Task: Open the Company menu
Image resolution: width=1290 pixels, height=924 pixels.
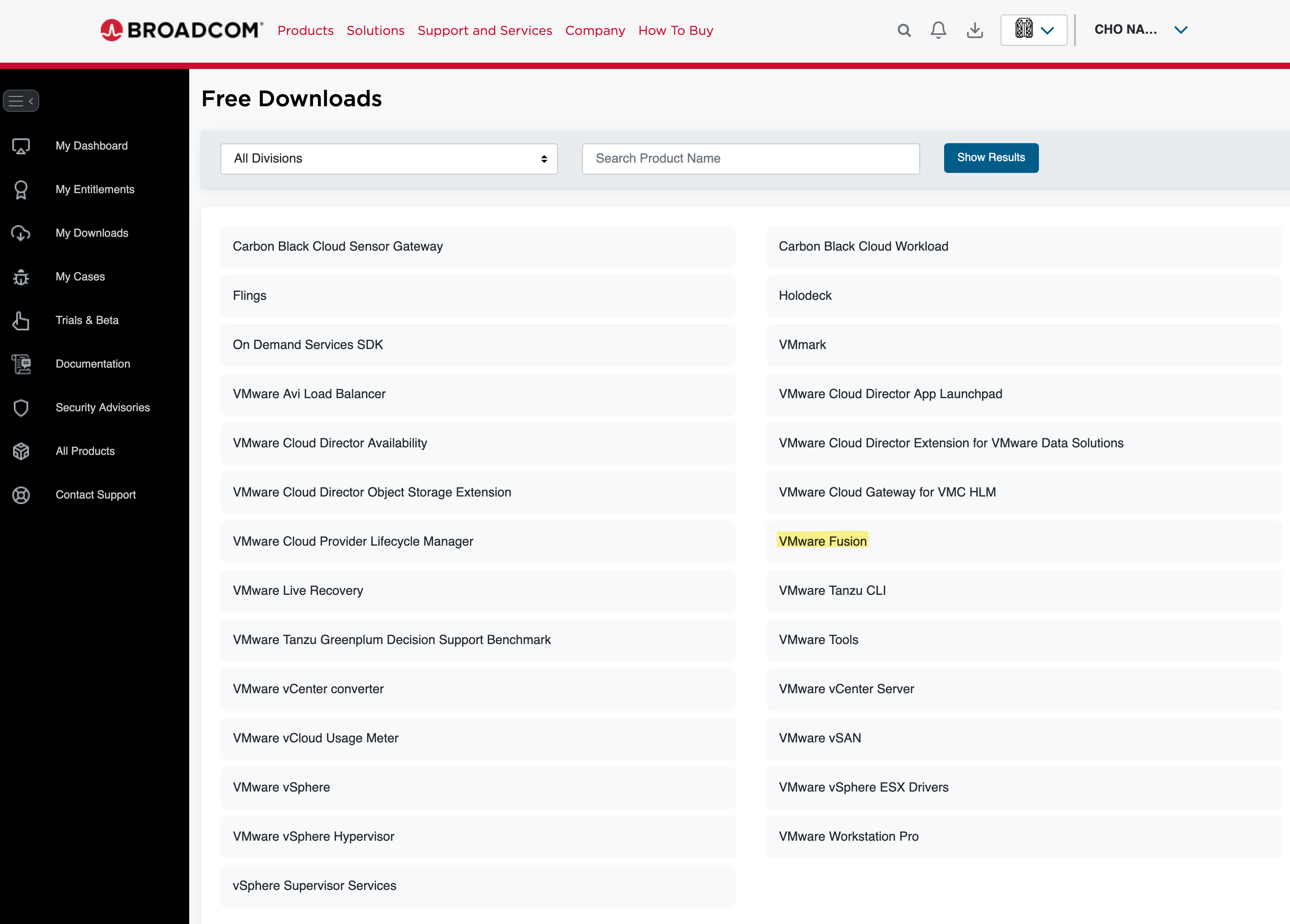Action: click(595, 31)
